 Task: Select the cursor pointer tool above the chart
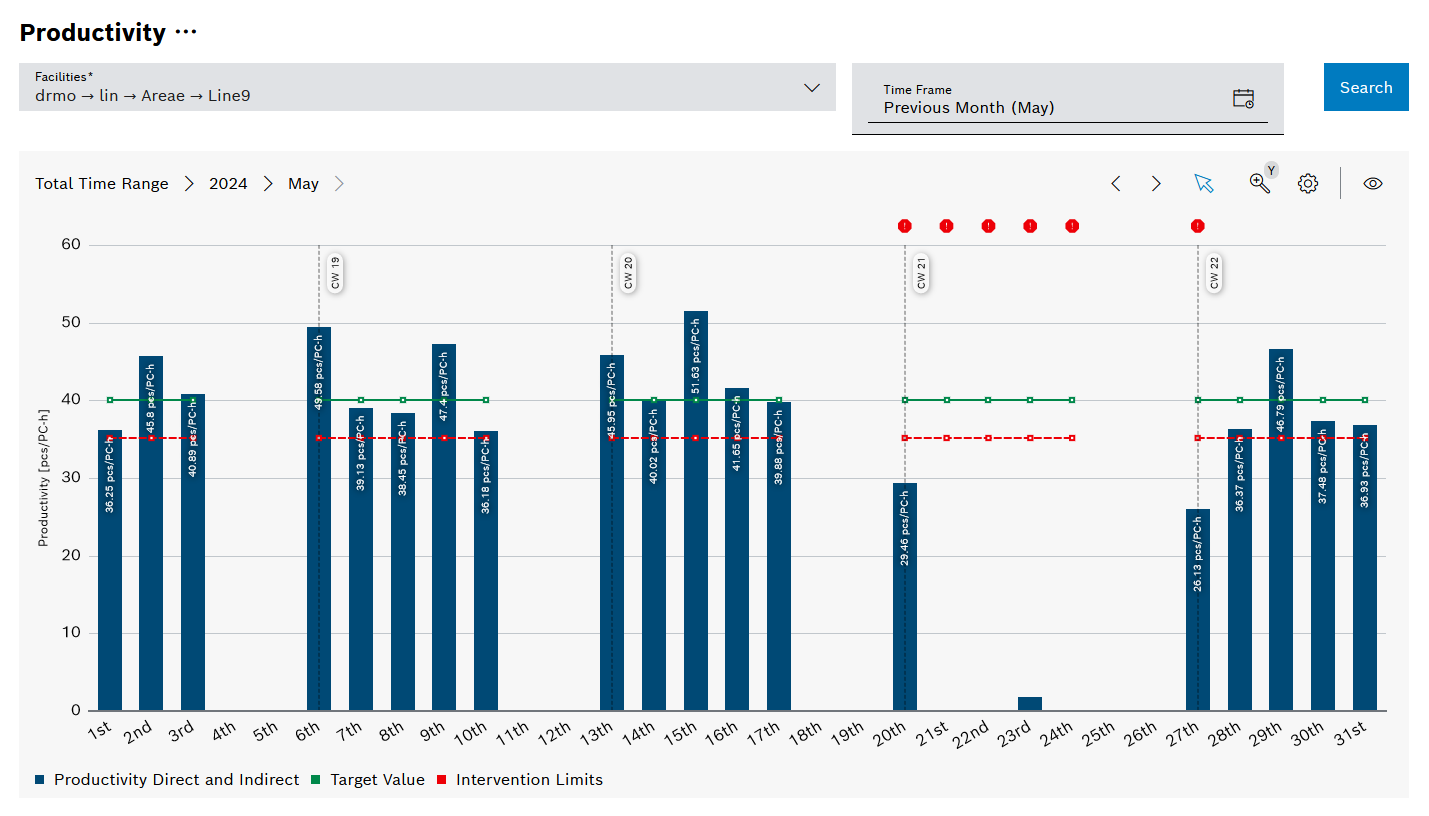1204,183
